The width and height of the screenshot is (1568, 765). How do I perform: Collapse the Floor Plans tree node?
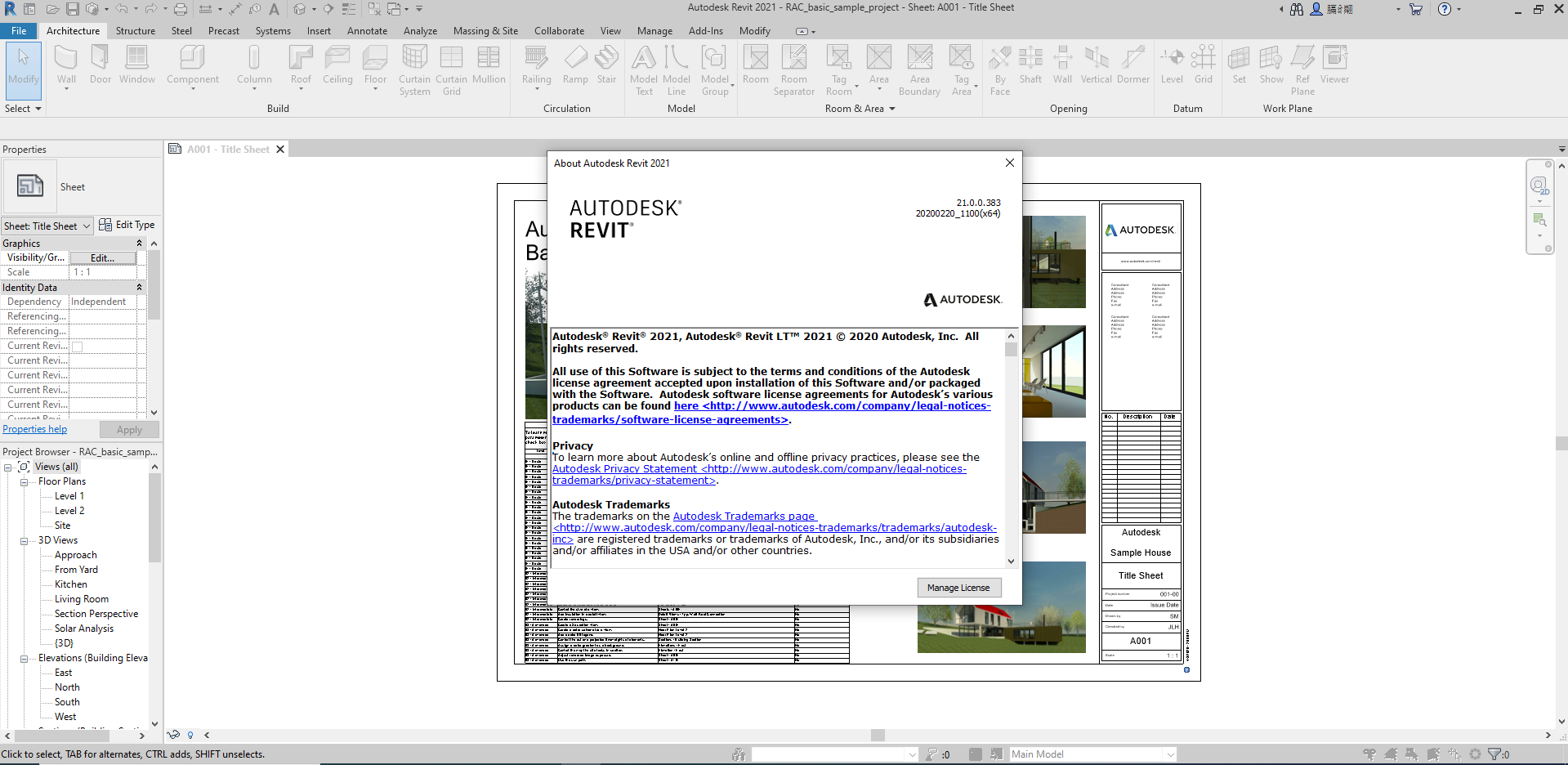pyautogui.click(x=24, y=482)
